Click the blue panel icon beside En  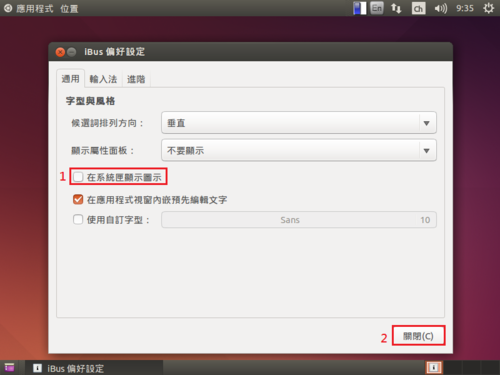(360, 8)
